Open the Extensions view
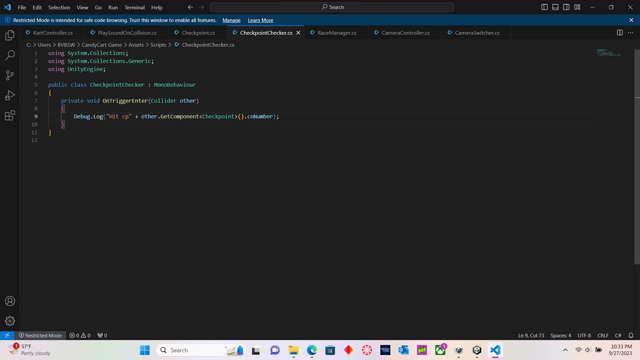Screen dimensions: 640x360 pyautogui.click(x=10, y=116)
